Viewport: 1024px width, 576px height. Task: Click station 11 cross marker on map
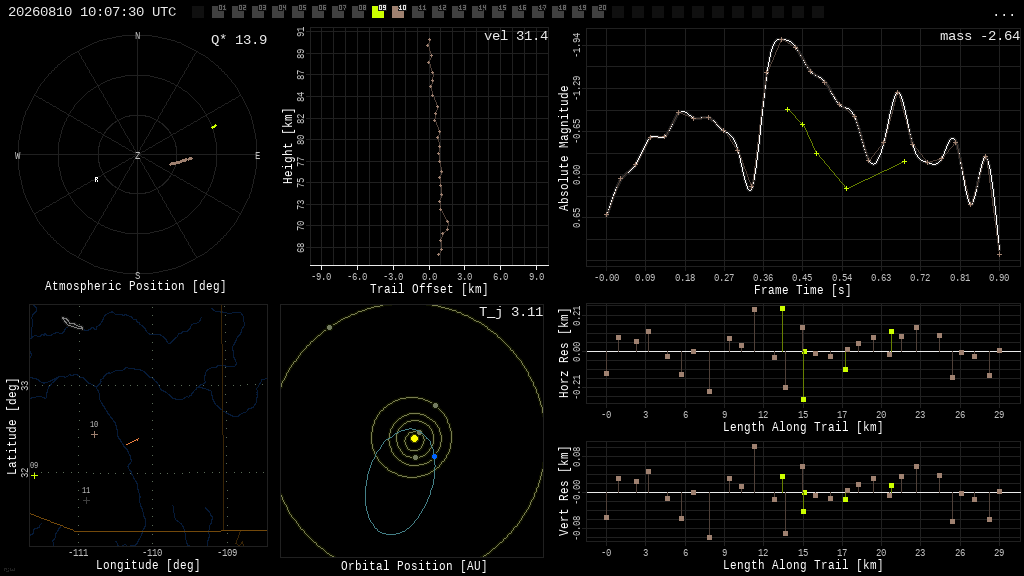pyautogui.click(x=86, y=500)
